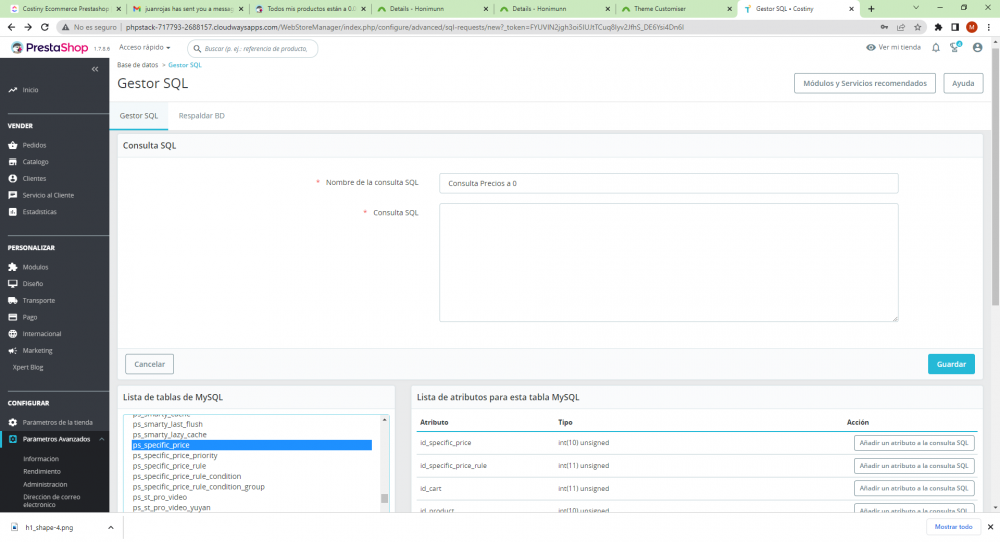
Task: Click the table list scrollbar thumb
Action: click(x=385, y=498)
